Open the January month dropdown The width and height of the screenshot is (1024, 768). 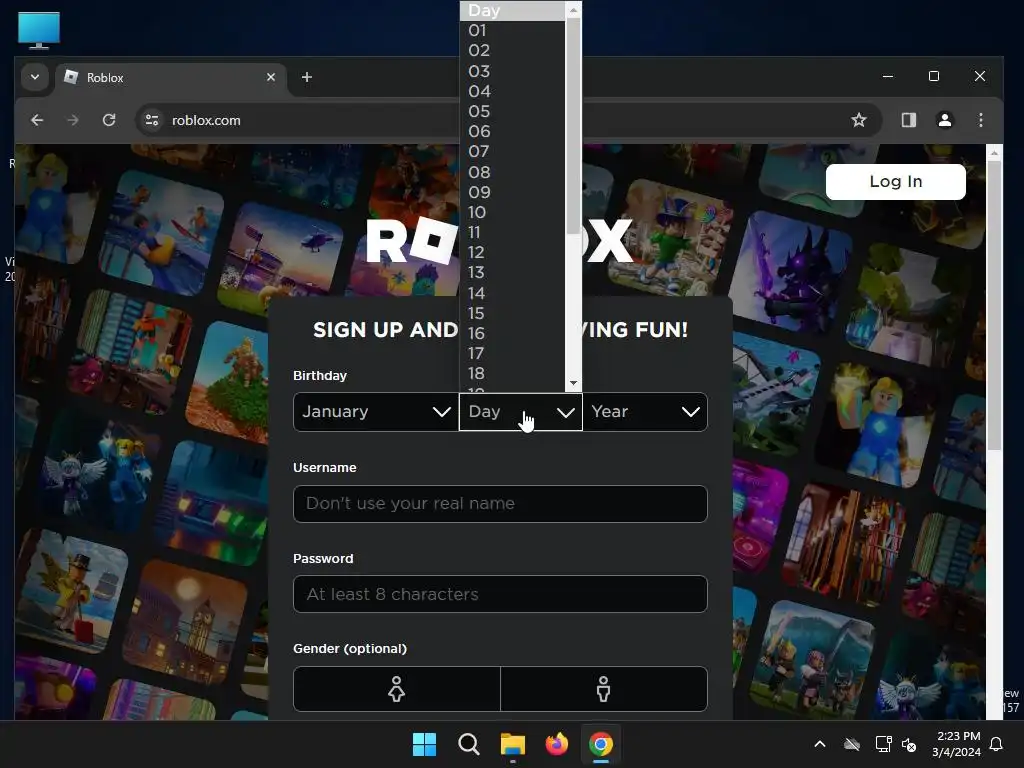click(x=376, y=411)
